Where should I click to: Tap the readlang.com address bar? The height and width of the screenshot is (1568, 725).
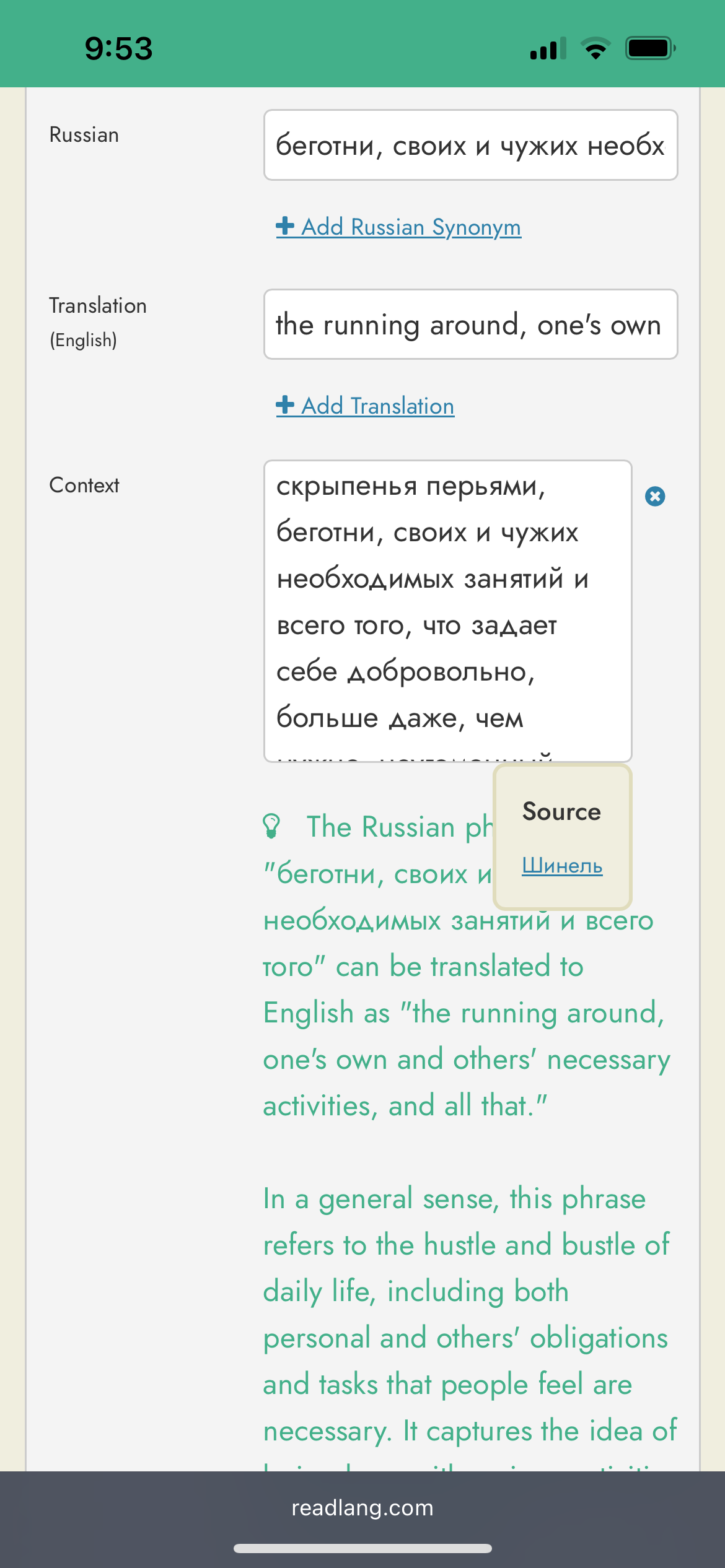[362, 1508]
